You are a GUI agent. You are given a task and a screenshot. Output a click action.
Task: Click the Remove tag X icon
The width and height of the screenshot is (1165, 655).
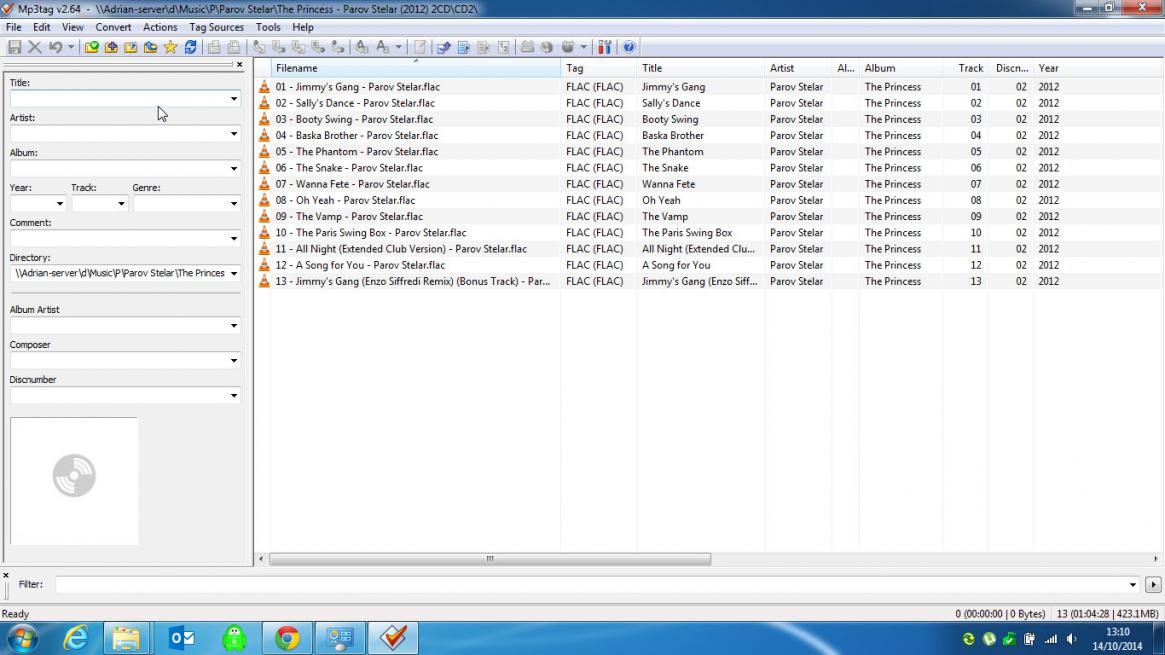pos(35,47)
